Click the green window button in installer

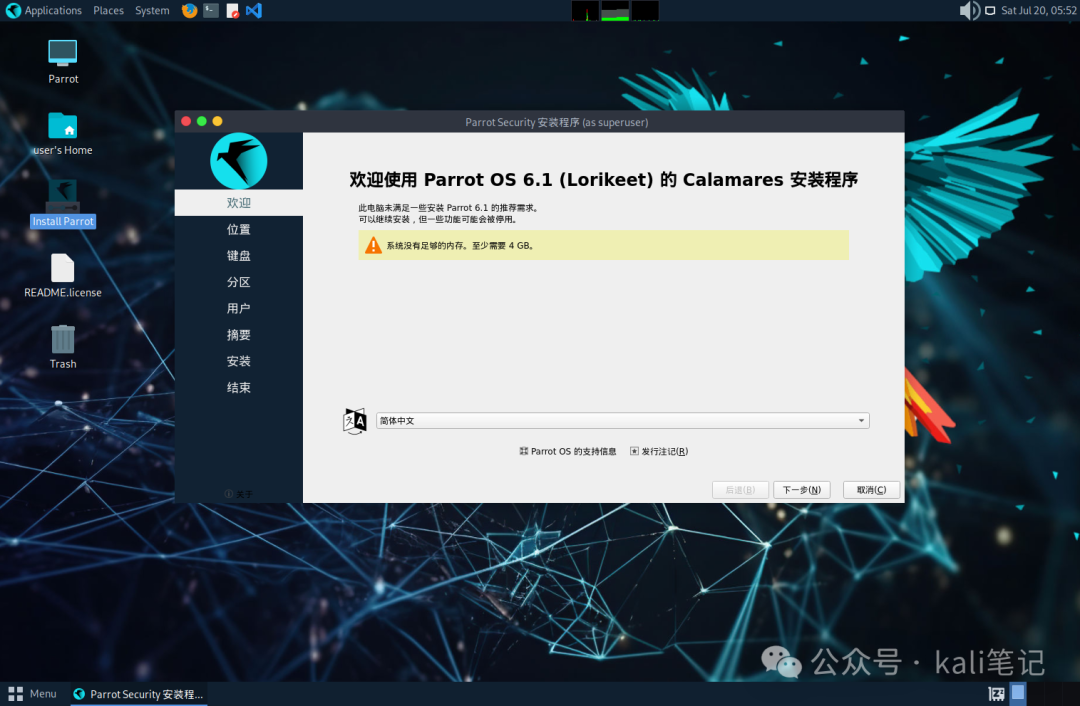202,121
